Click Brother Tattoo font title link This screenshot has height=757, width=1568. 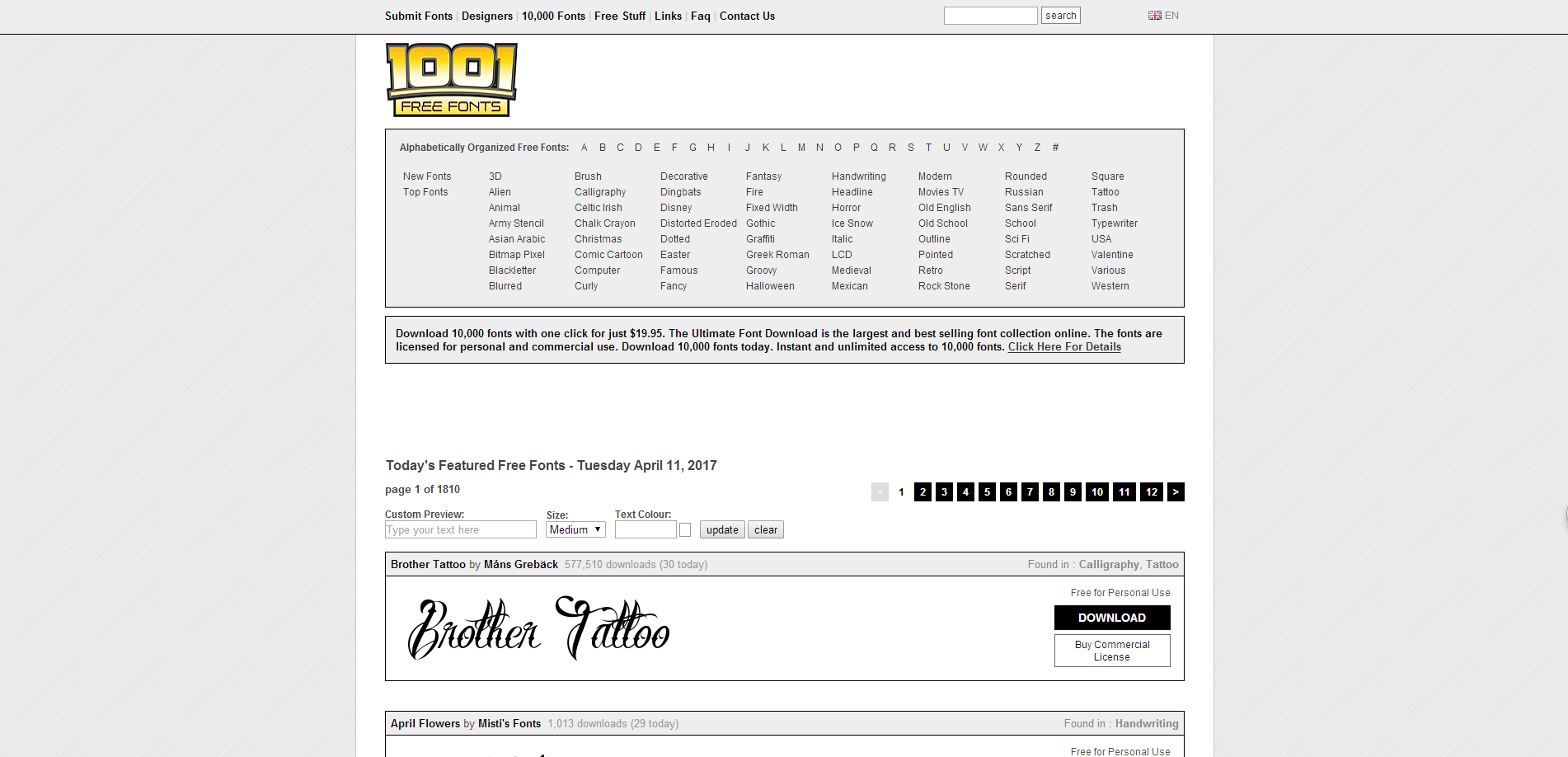[428, 565]
